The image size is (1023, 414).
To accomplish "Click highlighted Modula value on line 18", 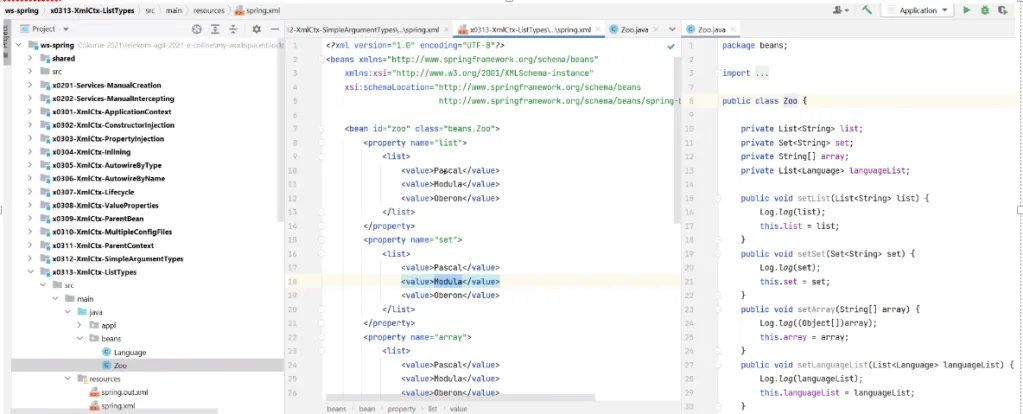I will [448, 282].
